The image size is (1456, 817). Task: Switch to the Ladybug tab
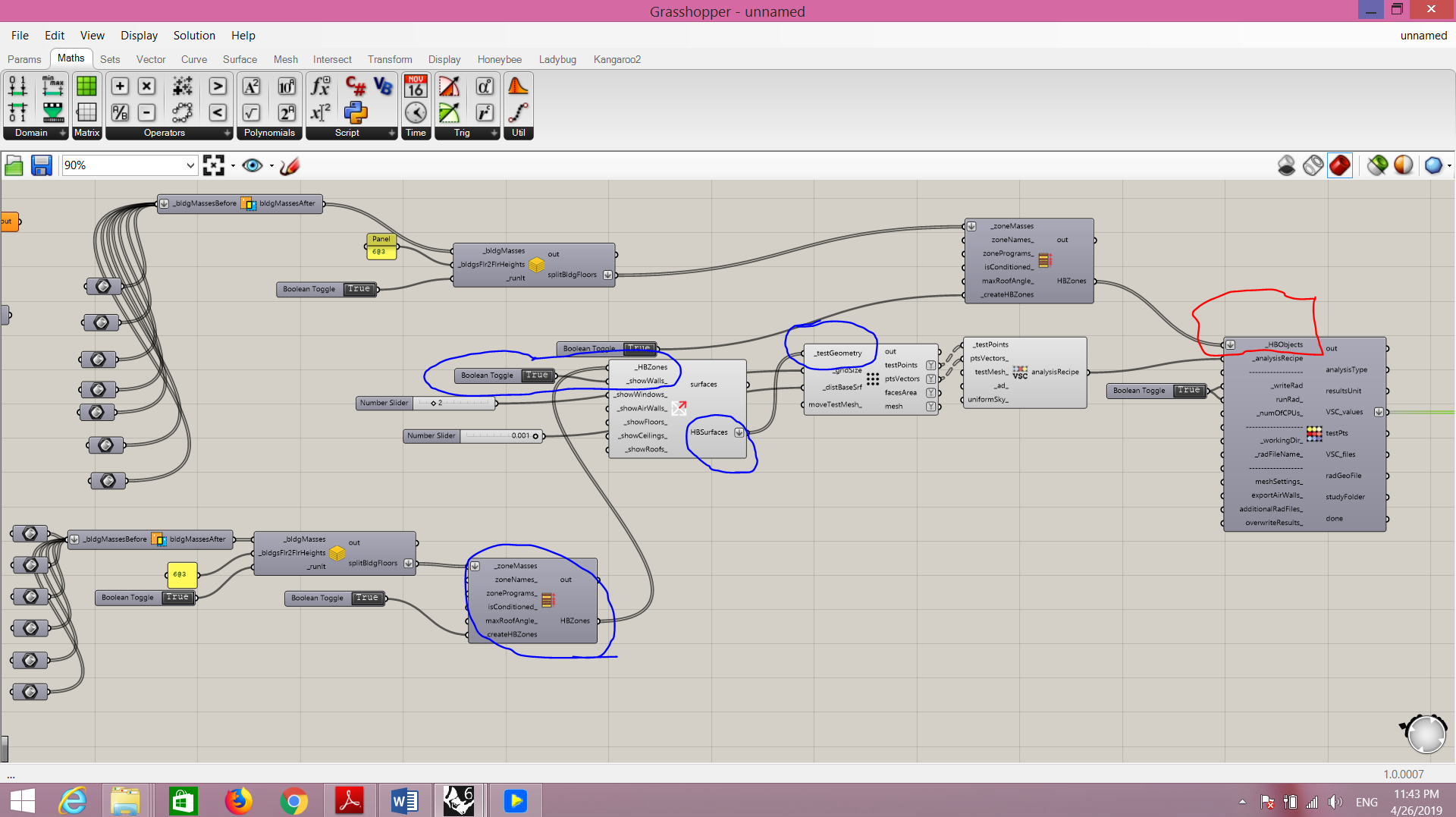557,59
